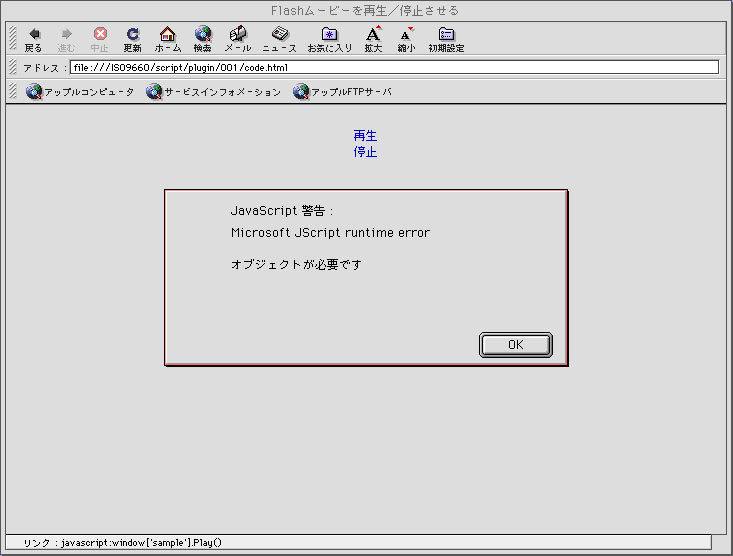Image resolution: width=733 pixels, height=556 pixels.
Task: Click the Forward (進む) toolbar icon
Action: [x=66, y=39]
